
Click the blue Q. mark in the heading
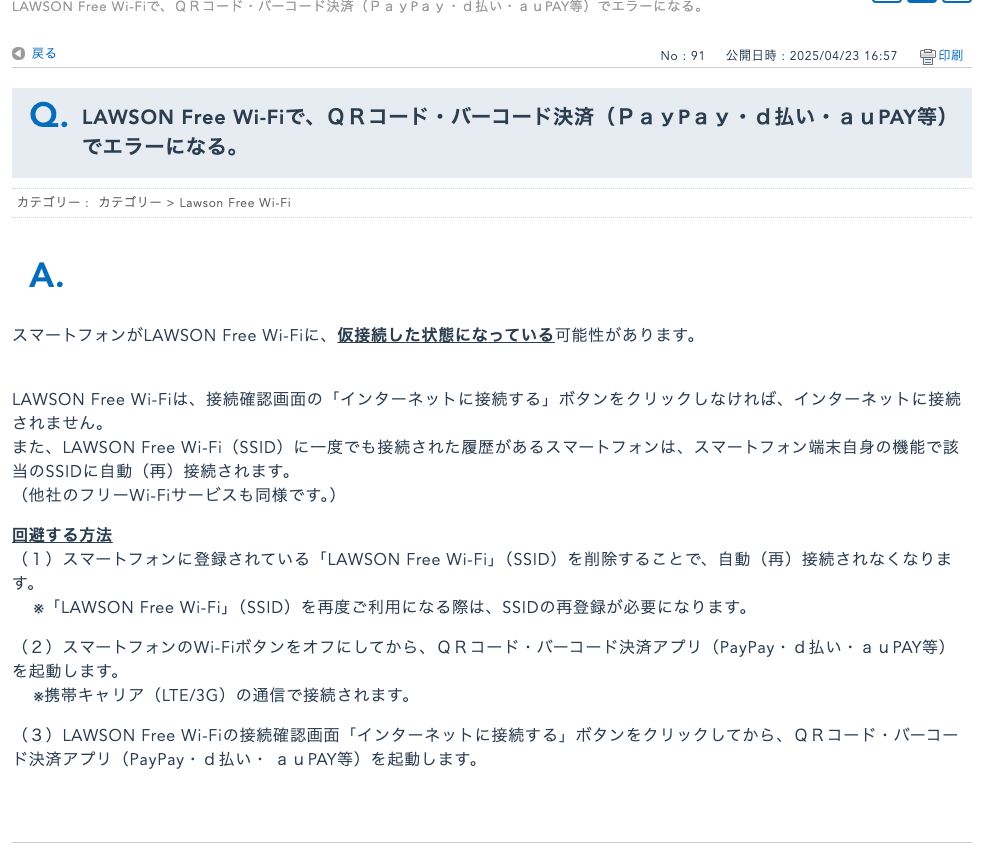pyautogui.click(x=48, y=116)
